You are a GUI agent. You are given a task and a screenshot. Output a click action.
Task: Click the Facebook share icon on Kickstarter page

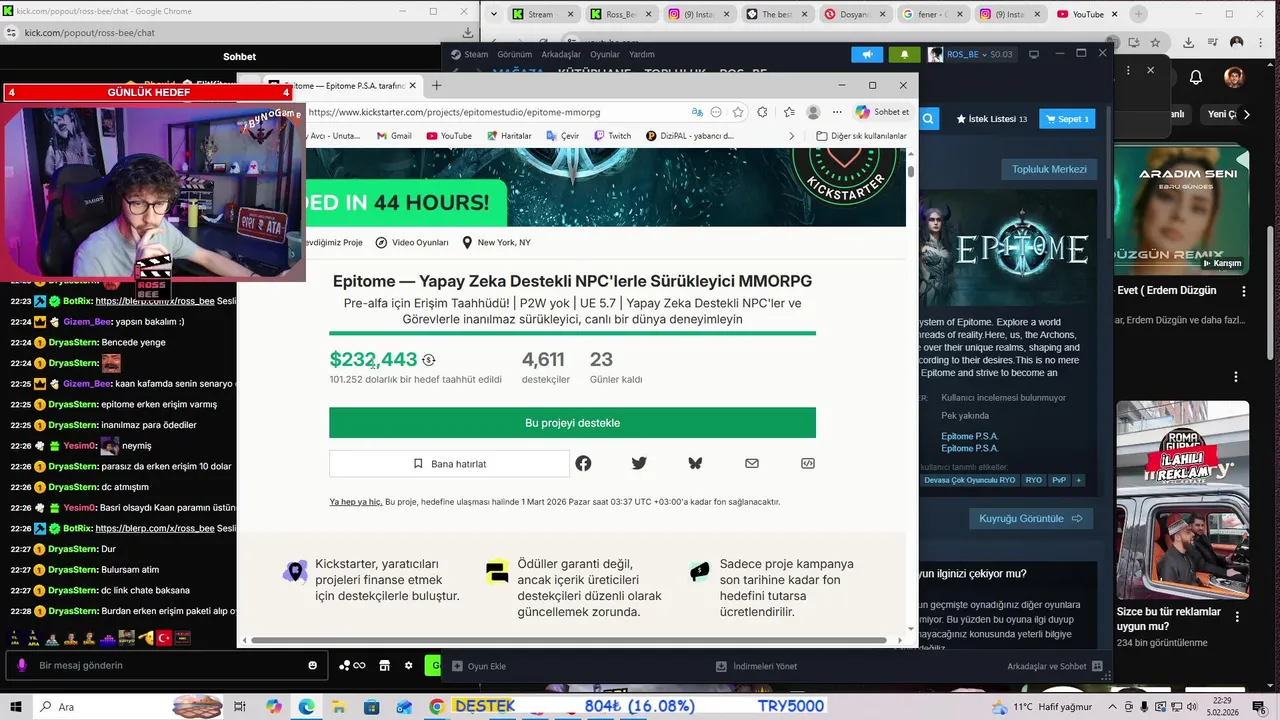coord(583,463)
